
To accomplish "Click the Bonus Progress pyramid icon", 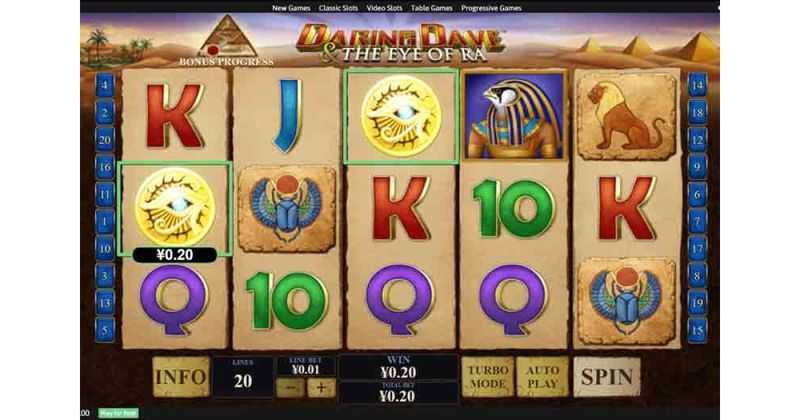I will point(228,36).
